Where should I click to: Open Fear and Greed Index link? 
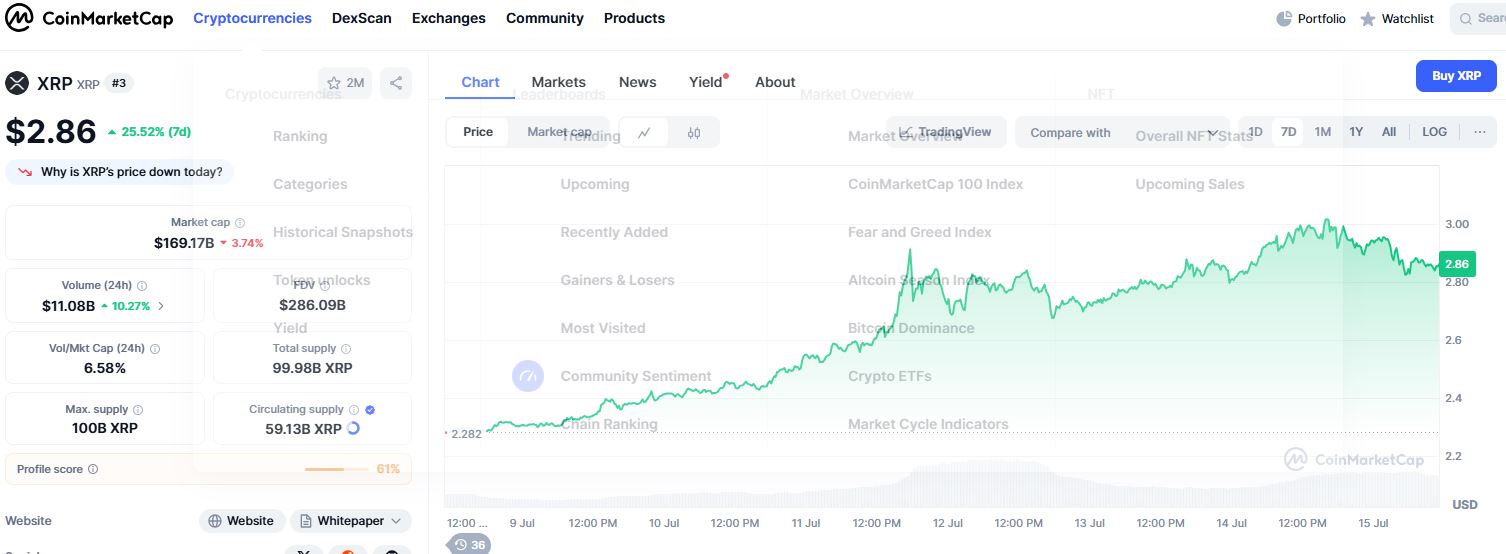point(920,232)
